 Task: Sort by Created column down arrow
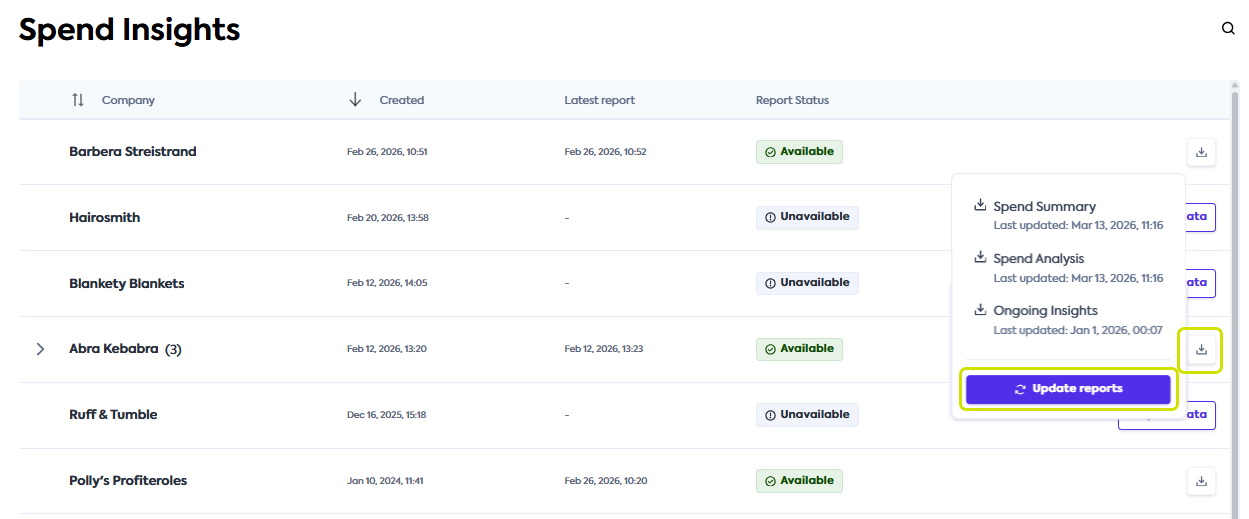click(355, 100)
